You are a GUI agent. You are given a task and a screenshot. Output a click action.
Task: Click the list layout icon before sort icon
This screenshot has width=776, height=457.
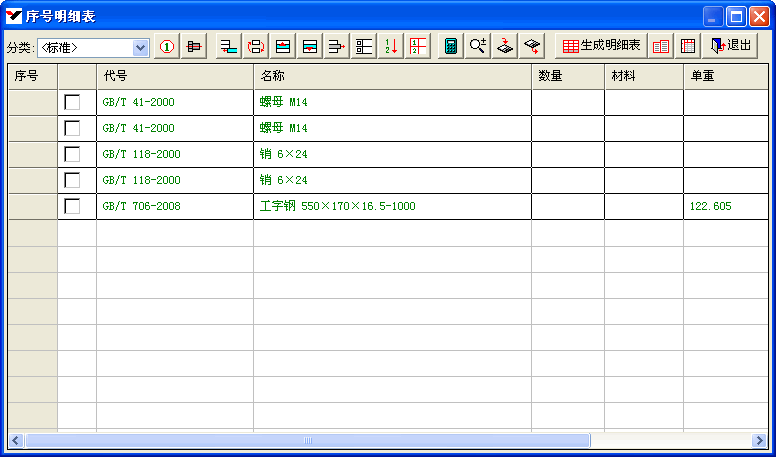coord(364,46)
